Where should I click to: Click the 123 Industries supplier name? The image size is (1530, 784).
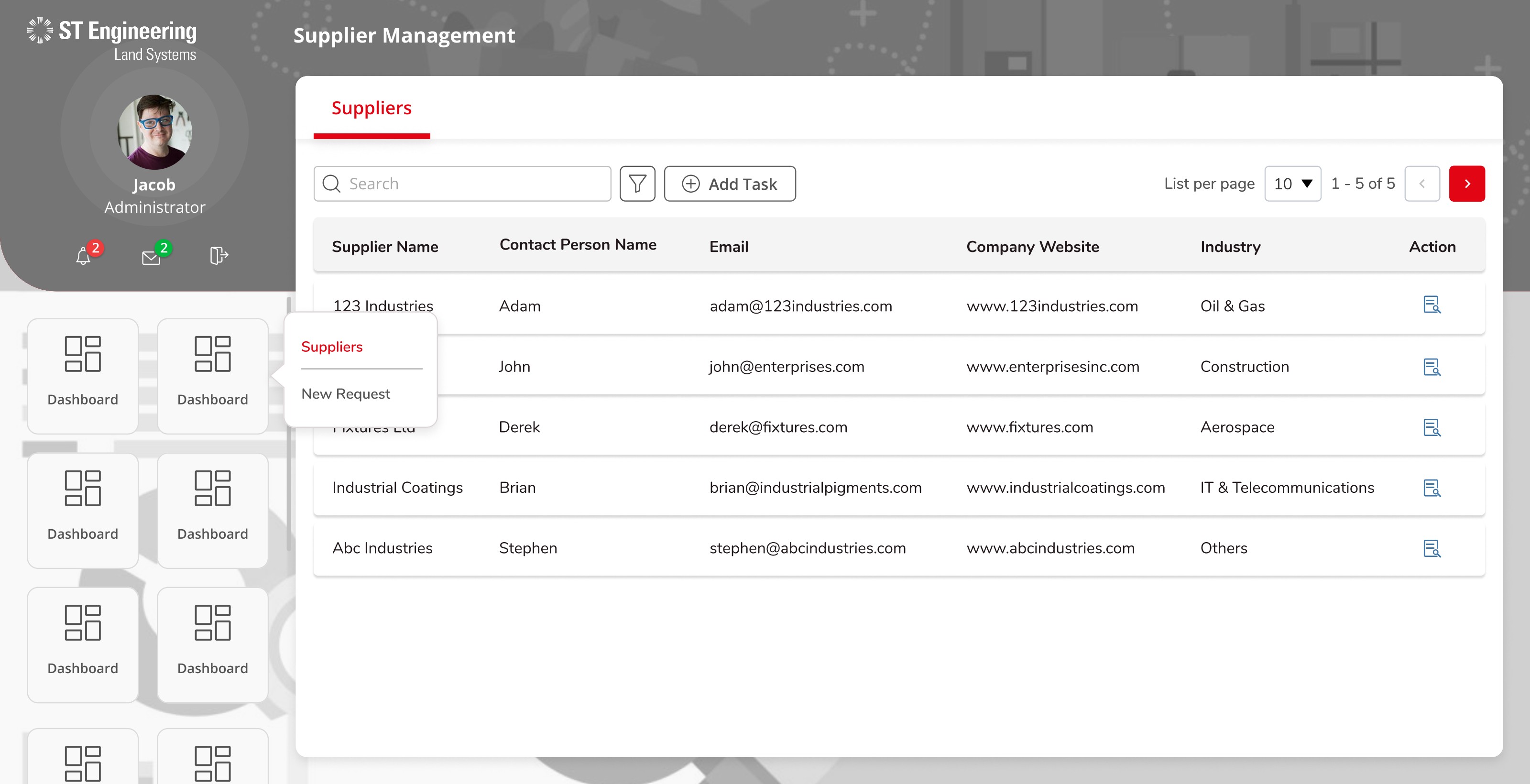click(382, 305)
